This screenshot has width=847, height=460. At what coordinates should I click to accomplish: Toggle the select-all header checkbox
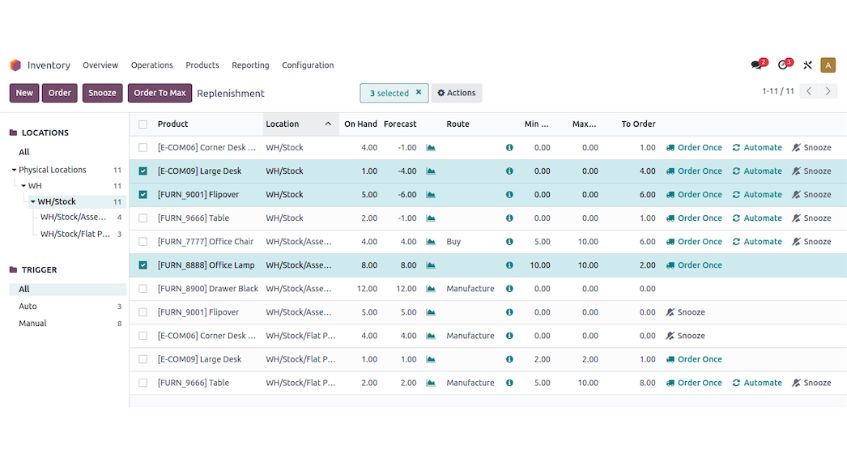click(143, 124)
